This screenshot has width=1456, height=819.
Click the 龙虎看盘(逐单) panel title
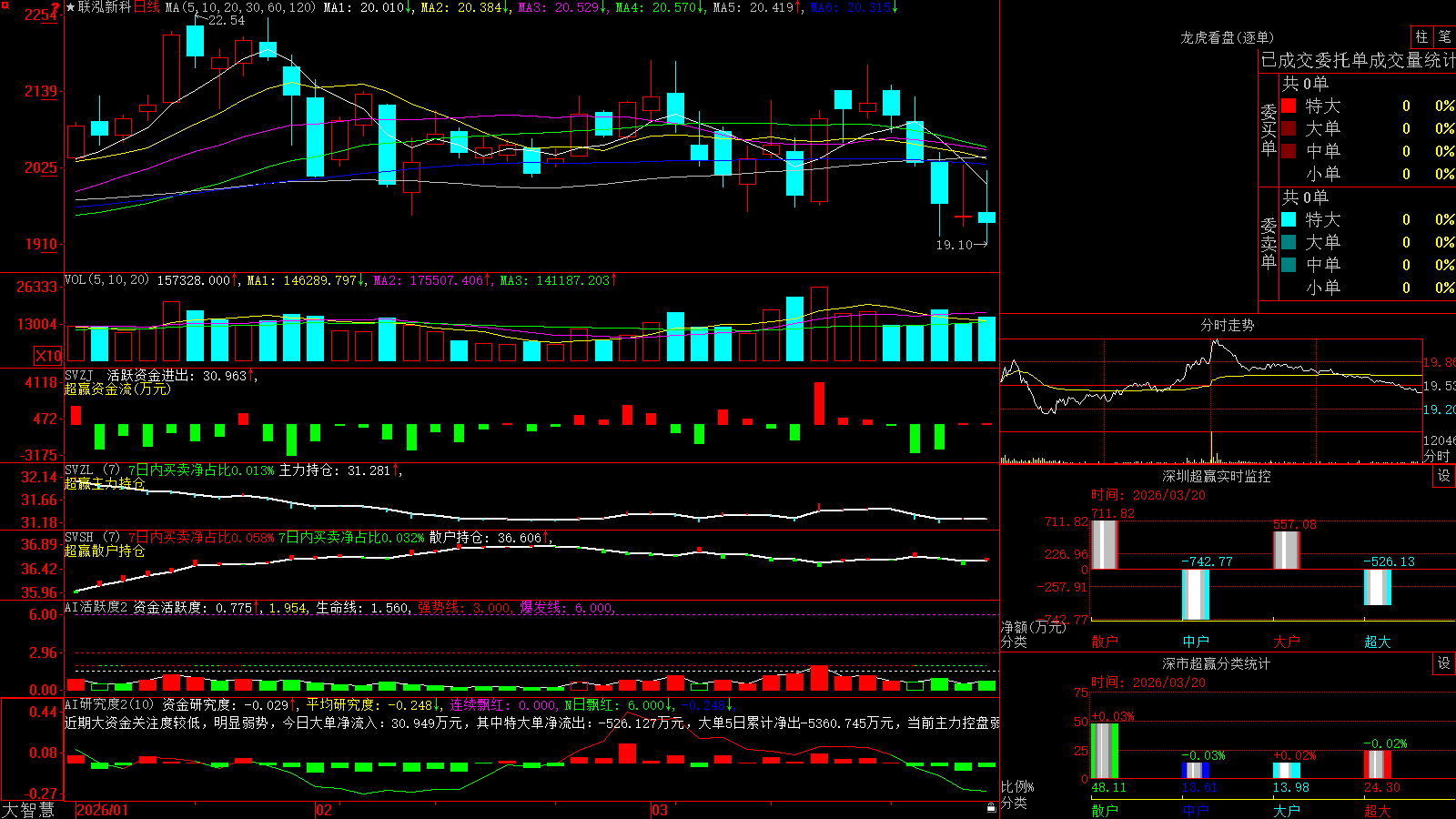tap(1227, 37)
